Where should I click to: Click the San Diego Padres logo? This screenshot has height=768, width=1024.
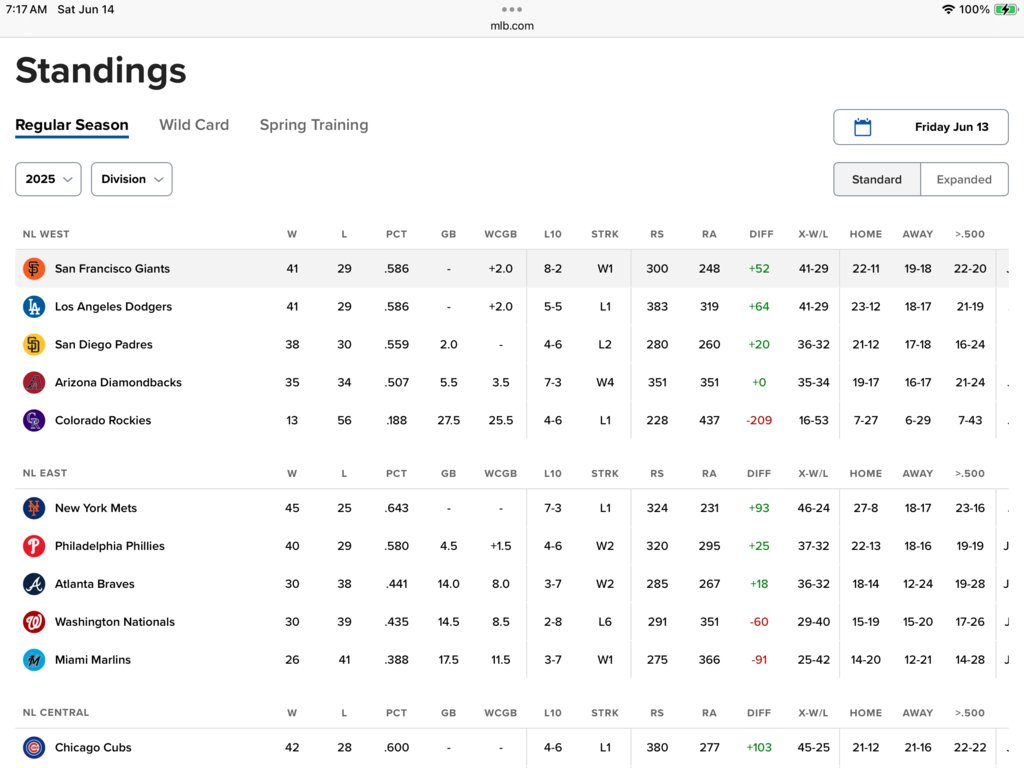(x=34, y=344)
